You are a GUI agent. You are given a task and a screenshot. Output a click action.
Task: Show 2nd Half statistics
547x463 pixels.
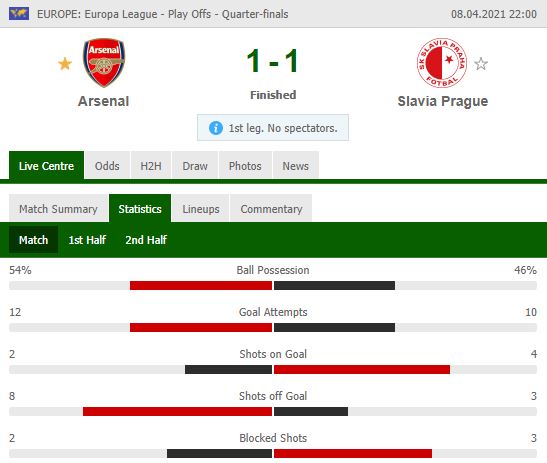pos(146,240)
